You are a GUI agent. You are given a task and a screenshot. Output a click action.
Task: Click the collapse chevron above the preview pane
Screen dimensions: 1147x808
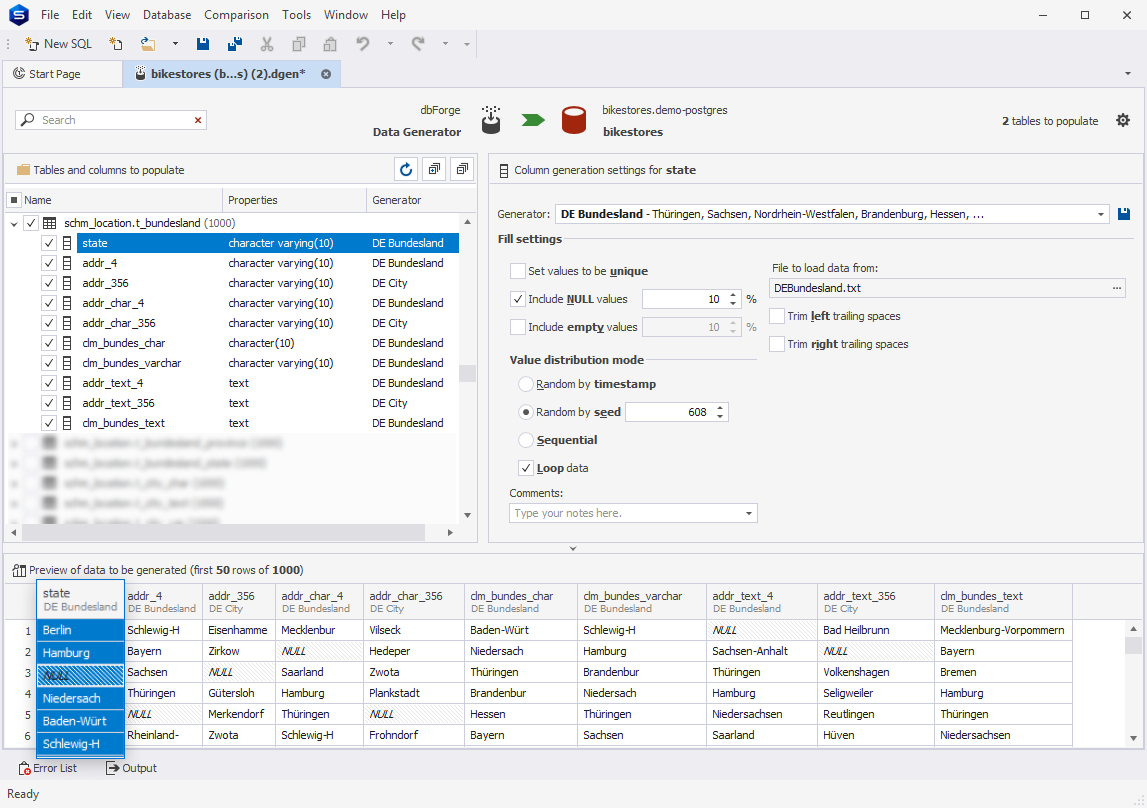click(x=573, y=548)
